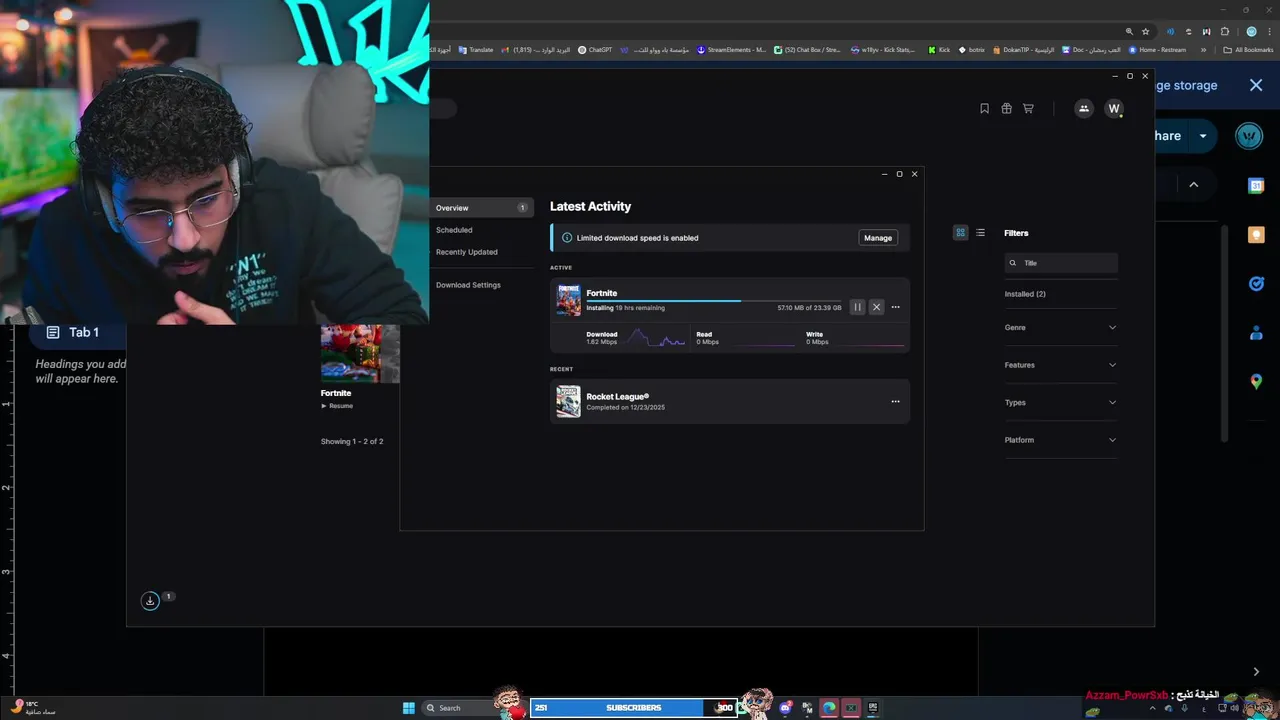Image resolution: width=1280 pixels, height=720 pixels.
Task: Show the side panel using the bottom-right arrow
Action: tap(1256, 672)
